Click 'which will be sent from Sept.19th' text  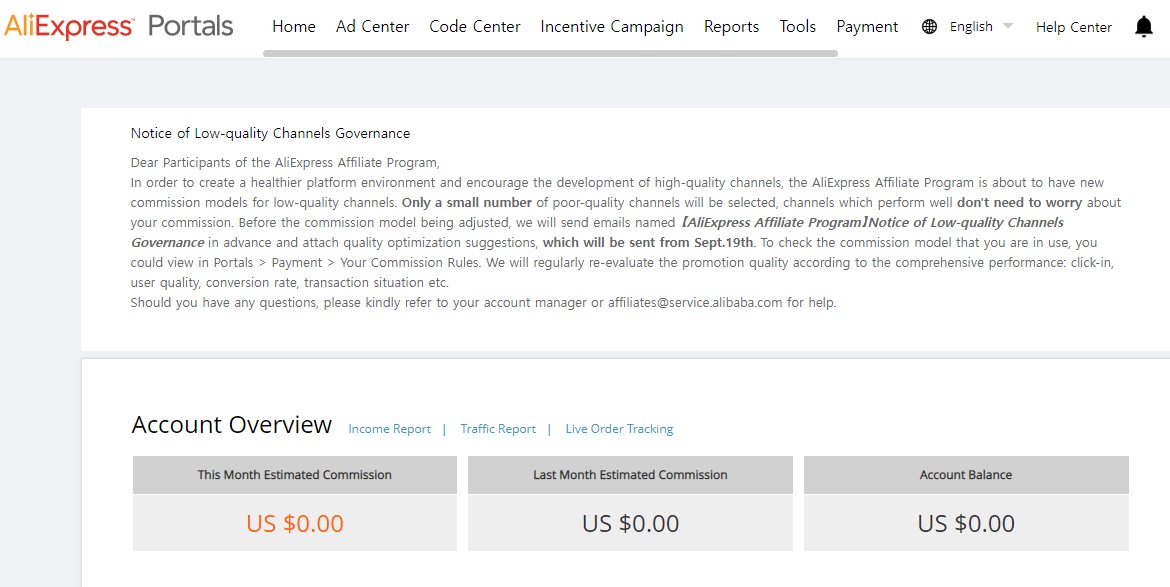click(648, 242)
